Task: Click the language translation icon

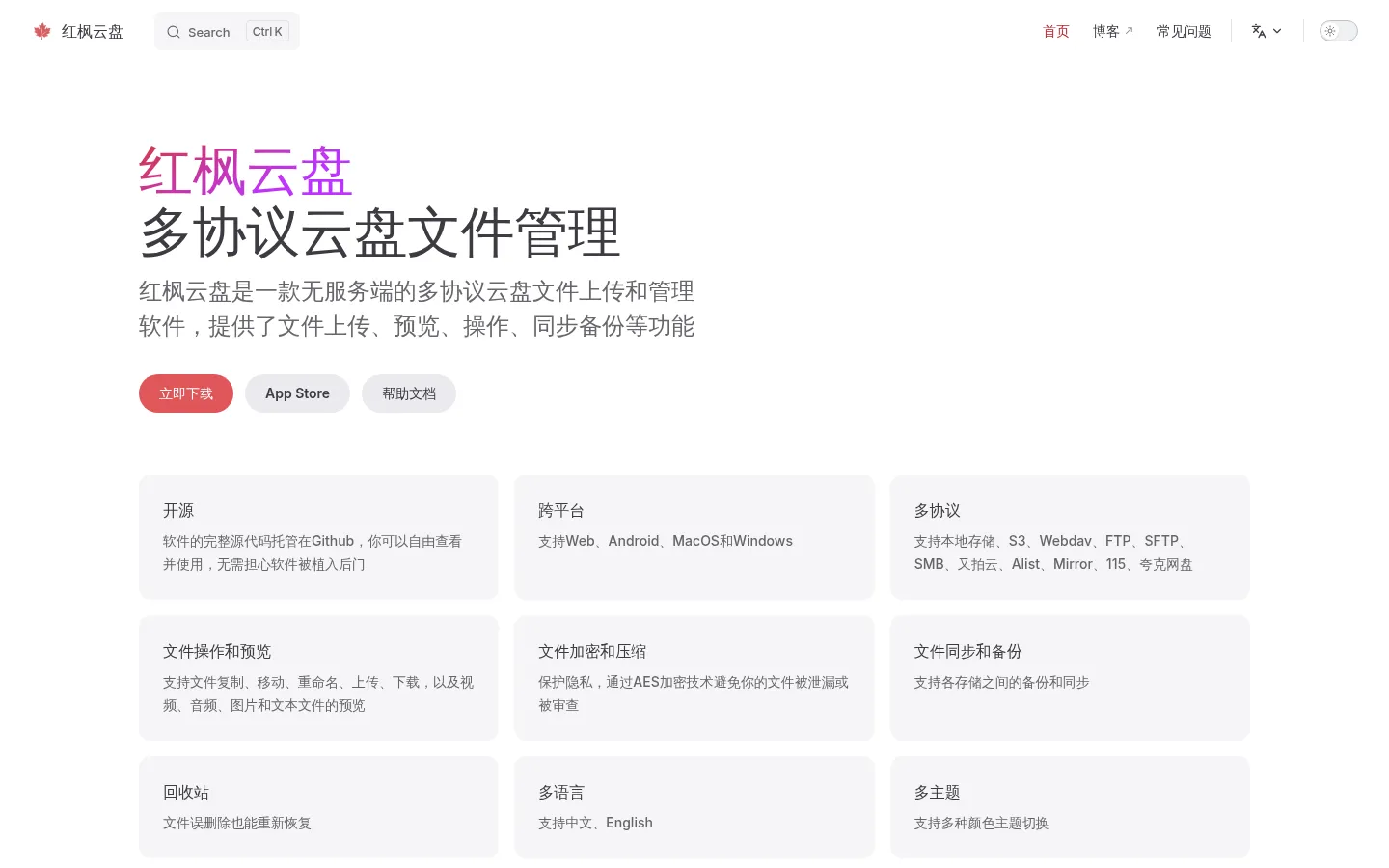Action: (1259, 31)
